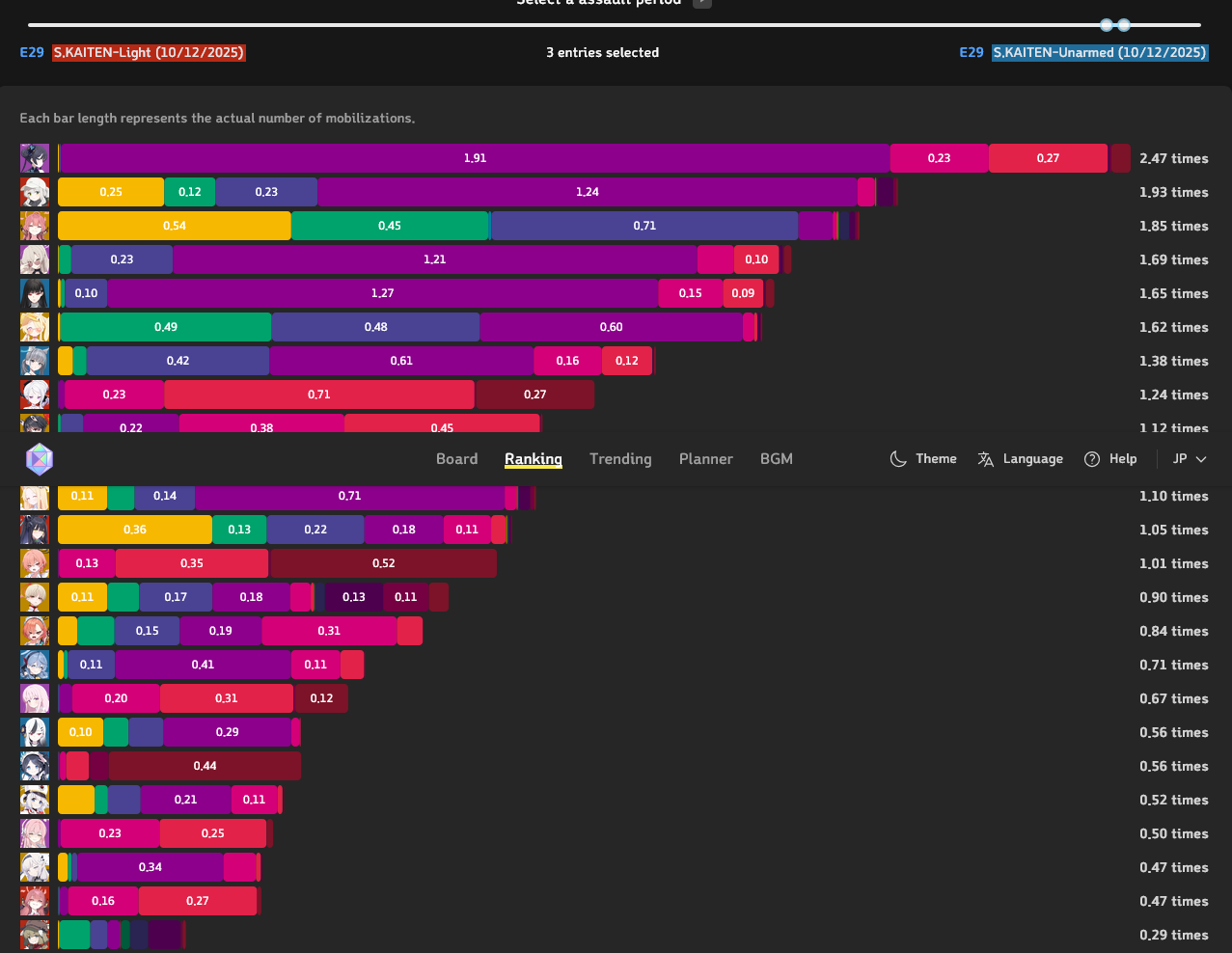Click the dark red 0.52 bar segment
Viewport: 1232px width, 953px height.
384,563
